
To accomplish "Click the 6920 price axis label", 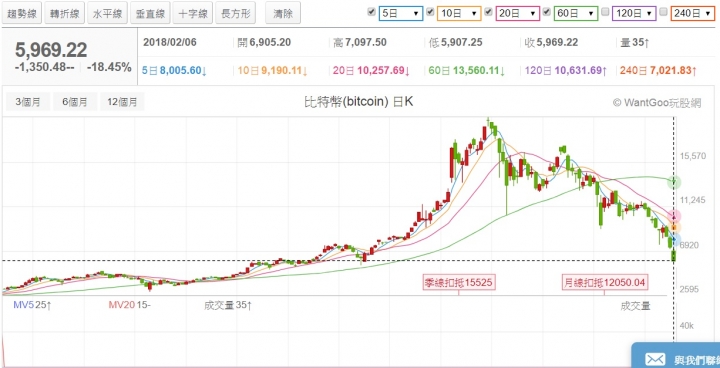I will point(689,245).
